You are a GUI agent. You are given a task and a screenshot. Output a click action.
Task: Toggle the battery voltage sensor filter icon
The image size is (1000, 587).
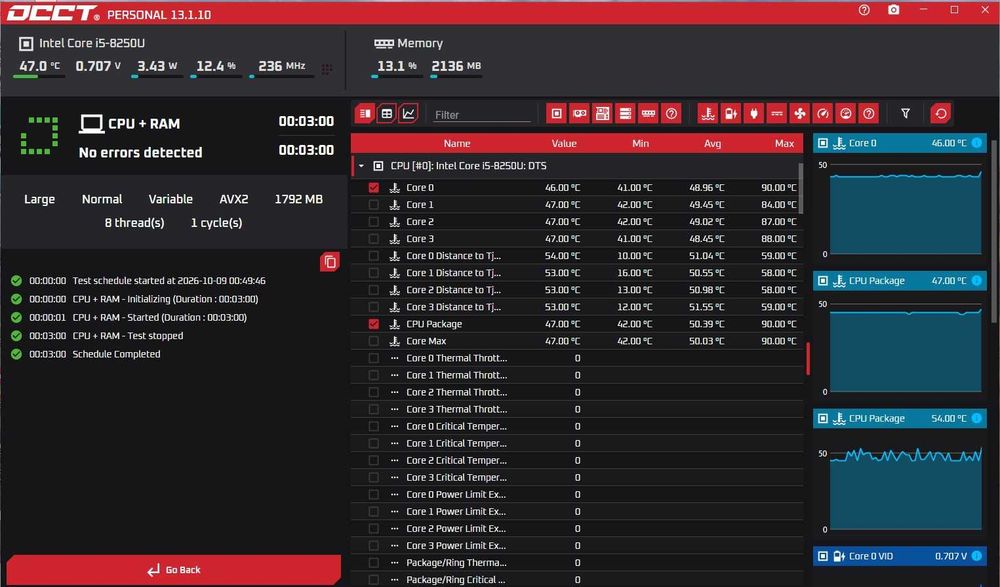click(731, 114)
